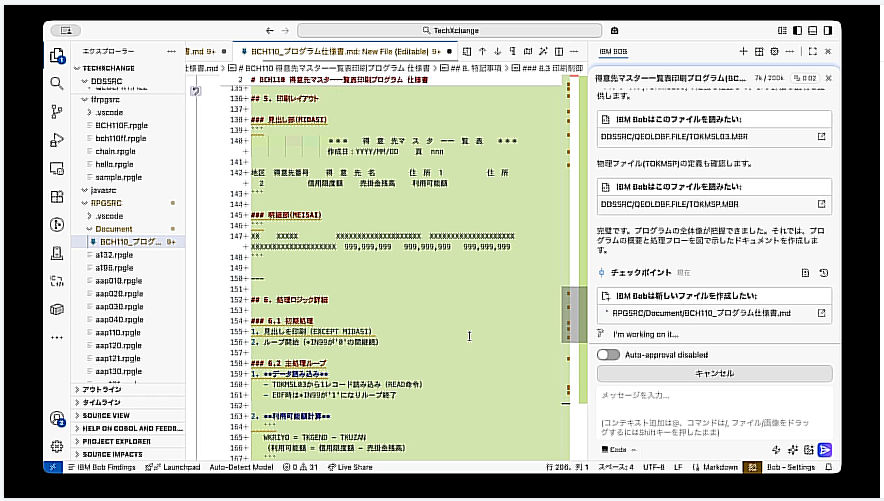Open TOKMSL03.MBR file link icon

[x=821, y=136]
